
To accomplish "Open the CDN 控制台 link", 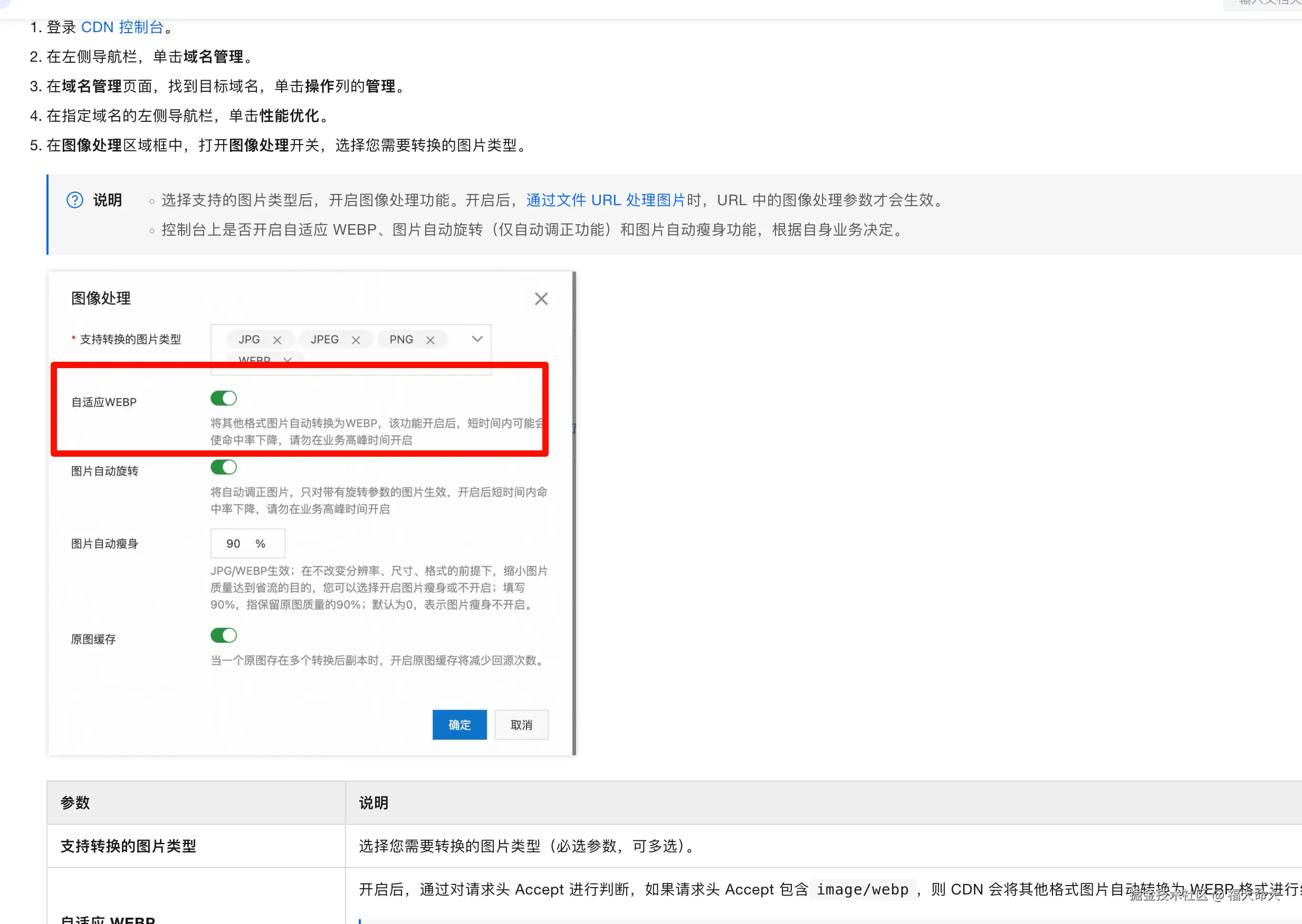I will [x=122, y=27].
